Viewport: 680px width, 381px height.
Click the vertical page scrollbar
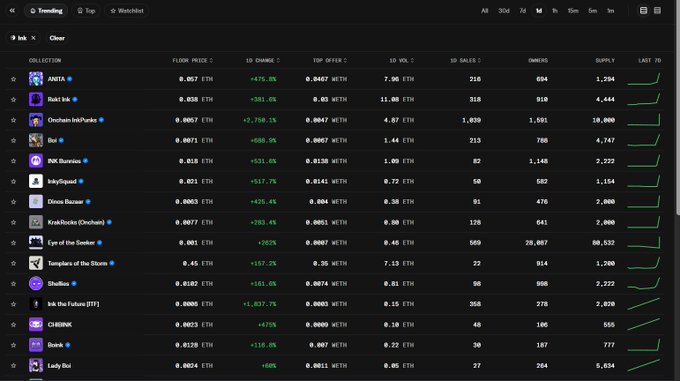pyautogui.click(x=678, y=108)
